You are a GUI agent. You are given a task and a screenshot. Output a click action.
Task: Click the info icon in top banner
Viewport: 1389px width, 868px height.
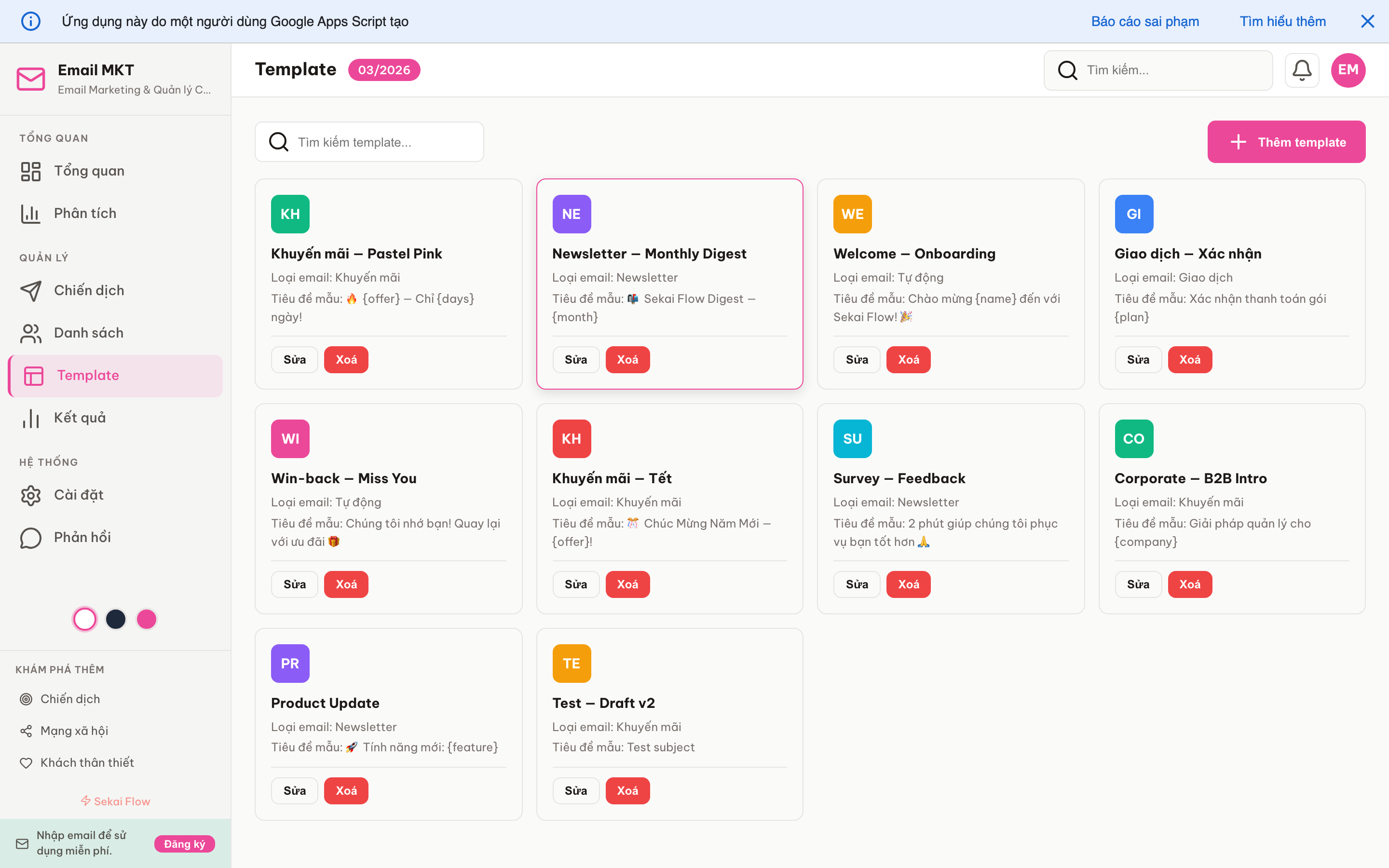pyautogui.click(x=31, y=21)
